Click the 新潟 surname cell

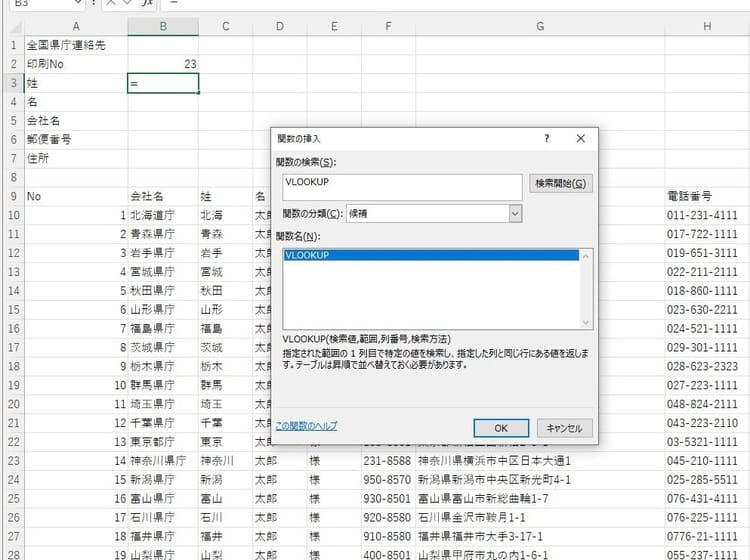[x=226, y=480]
